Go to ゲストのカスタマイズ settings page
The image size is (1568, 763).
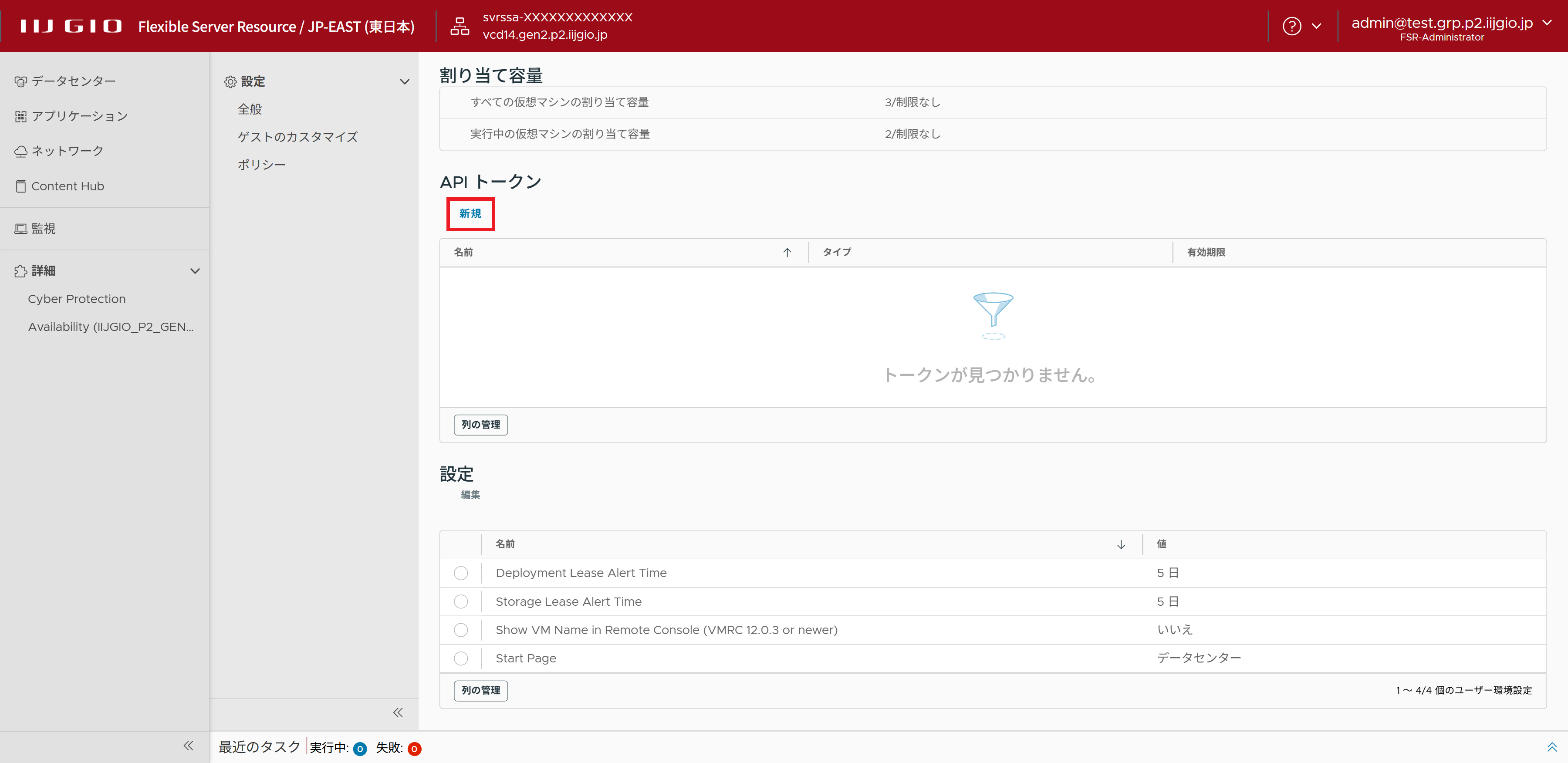(x=297, y=137)
